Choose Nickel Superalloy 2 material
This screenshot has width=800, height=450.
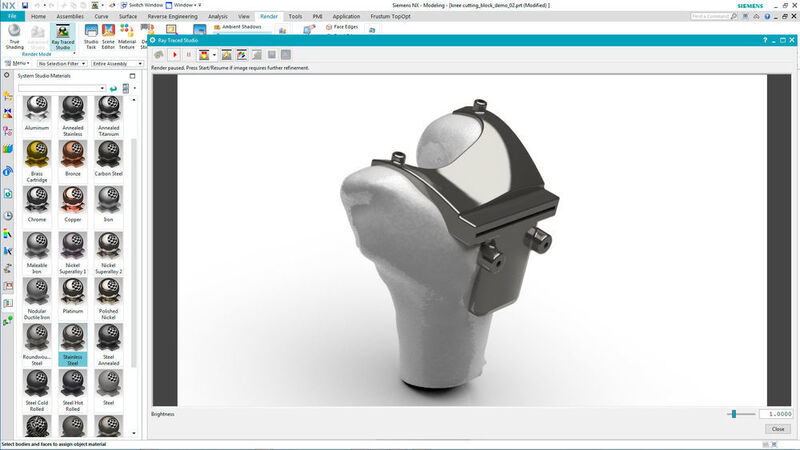tap(108, 254)
